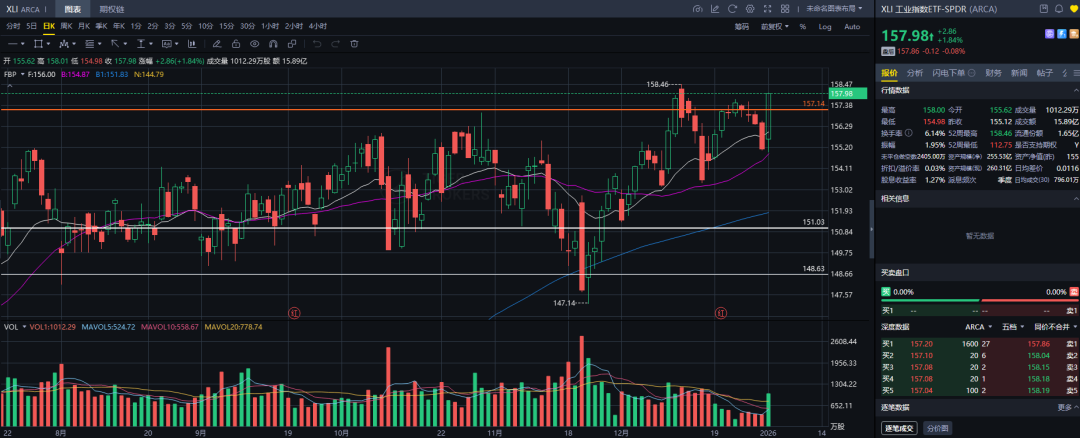Switch to the 期权链 tab
Screen dimensions: 1080x438
[x=112, y=9]
